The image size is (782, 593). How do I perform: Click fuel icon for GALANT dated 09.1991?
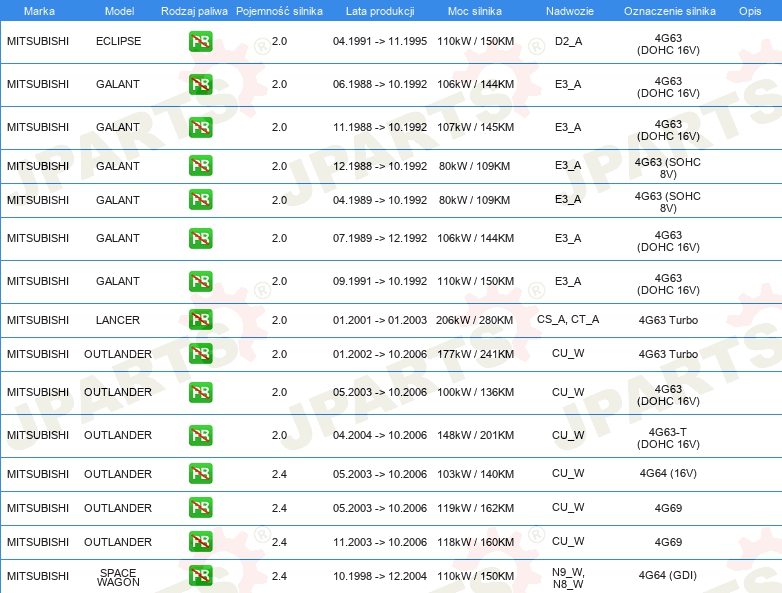tap(200, 281)
